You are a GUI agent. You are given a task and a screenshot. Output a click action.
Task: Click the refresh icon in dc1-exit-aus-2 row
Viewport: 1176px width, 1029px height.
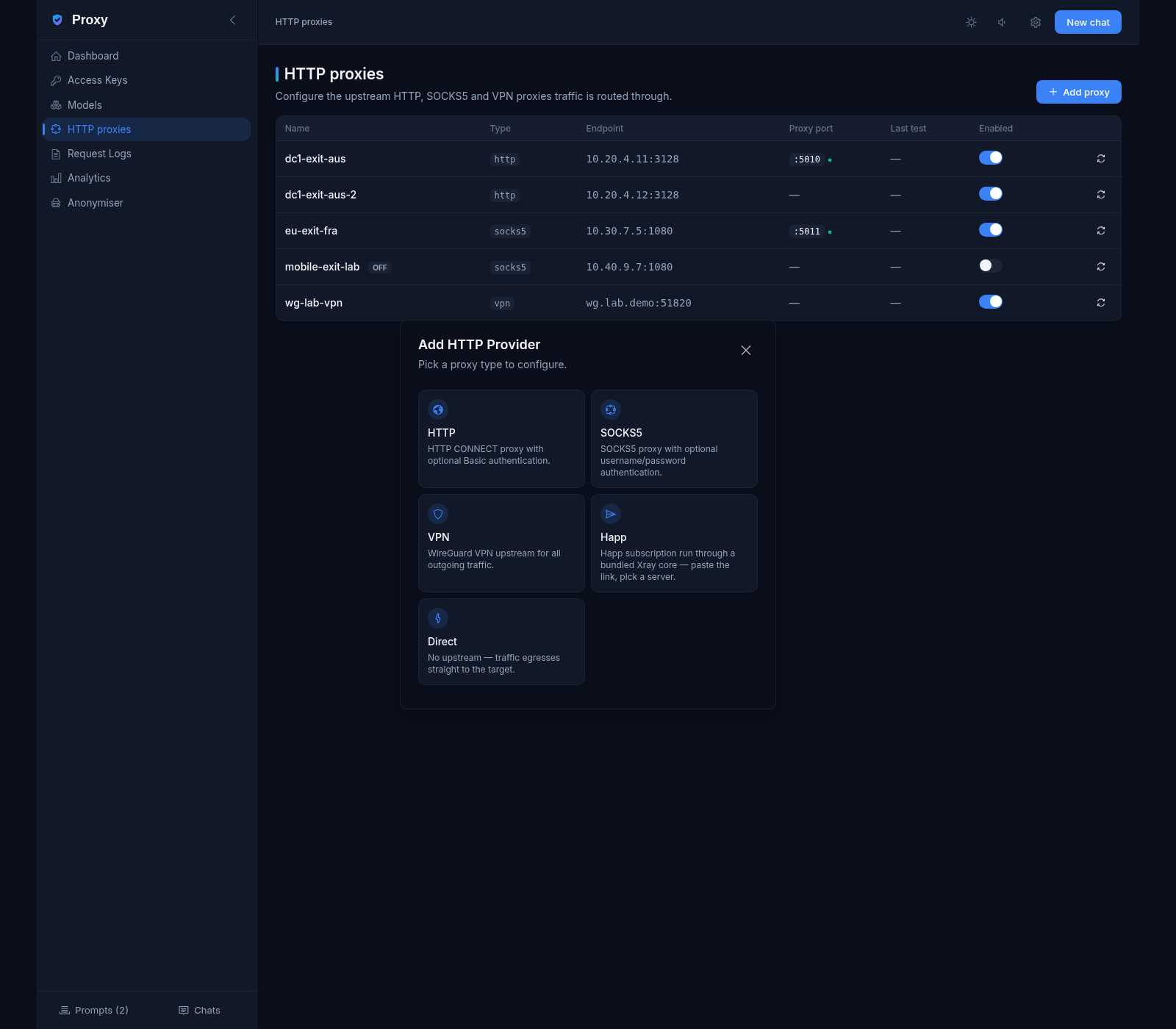click(1101, 195)
